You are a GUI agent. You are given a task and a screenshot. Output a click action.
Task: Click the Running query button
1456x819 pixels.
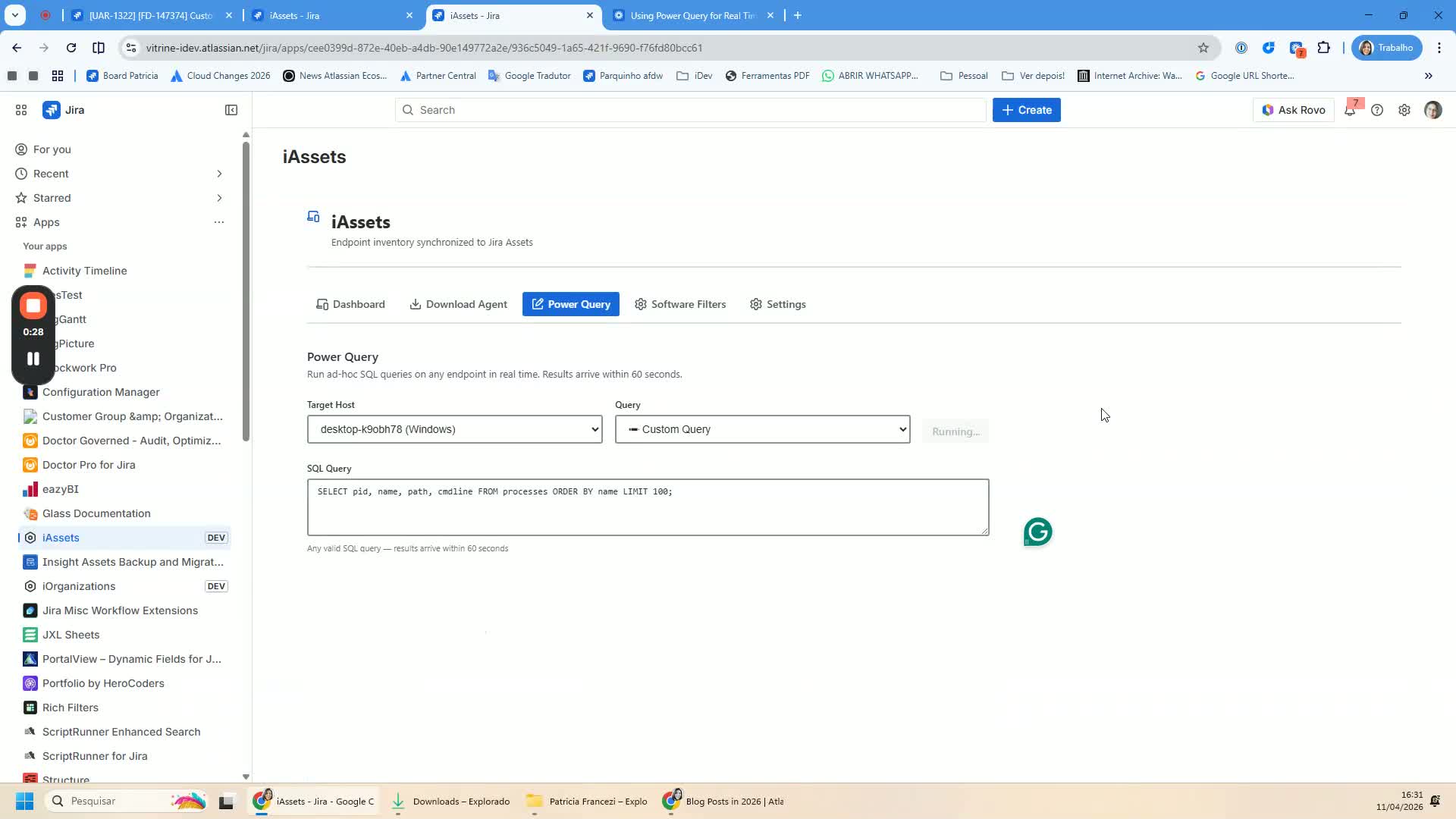[955, 431]
